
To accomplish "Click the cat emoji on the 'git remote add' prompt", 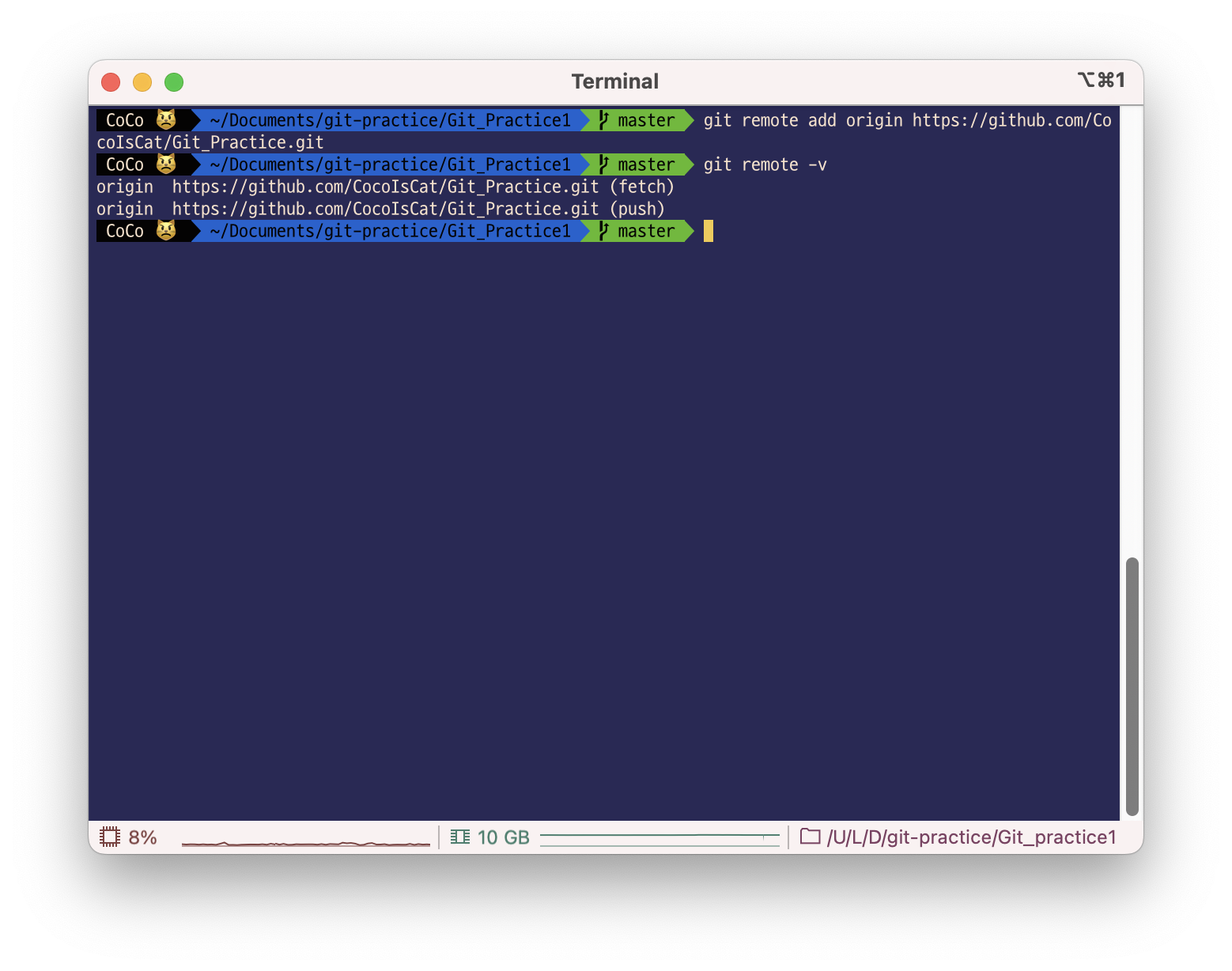I will tap(166, 120).
